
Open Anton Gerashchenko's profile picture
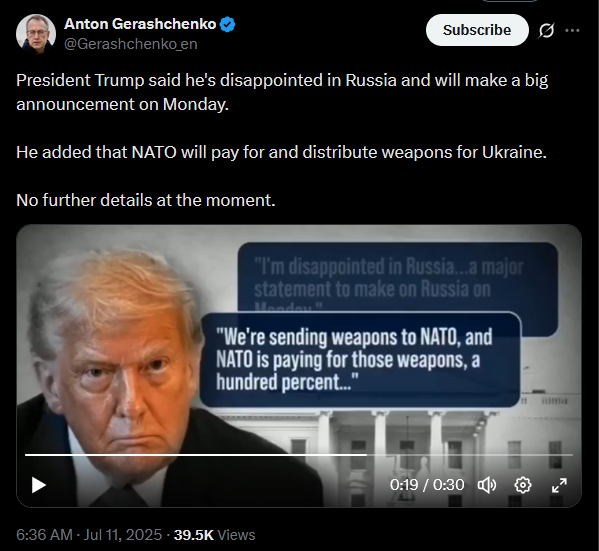coord(36,34)
